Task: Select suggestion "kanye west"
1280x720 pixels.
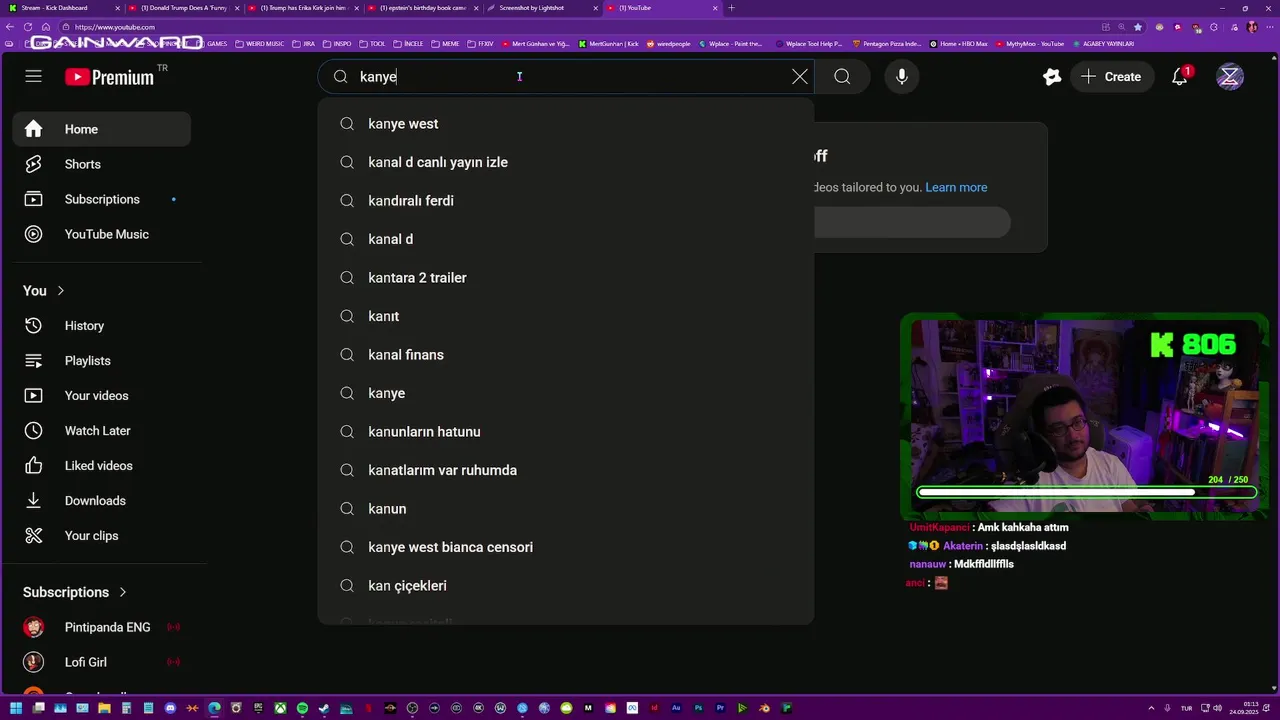Action: coord(566,124)
